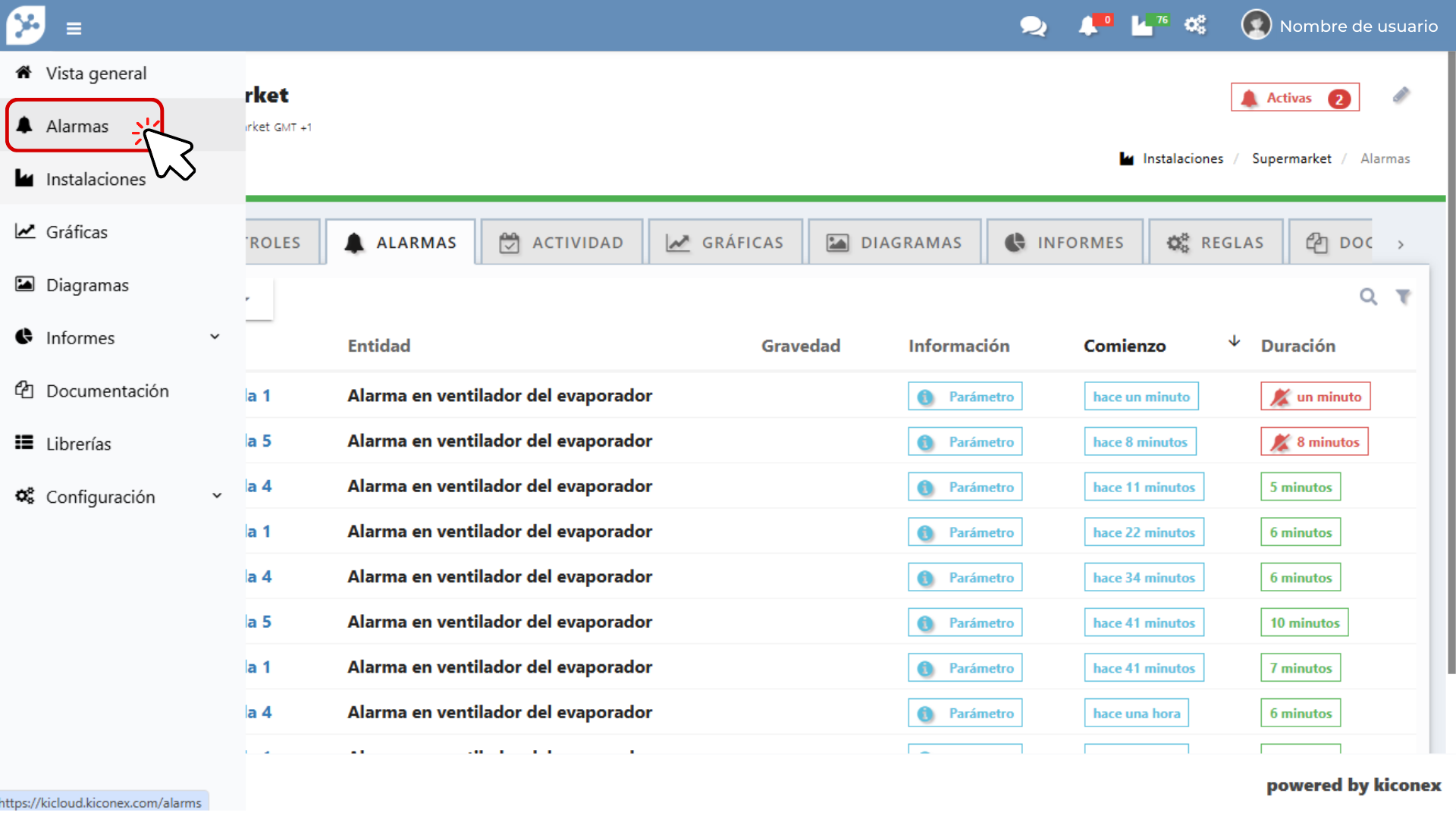Switch to the INFORMES tab
The image size is (1456, 819).
(1065, 243)
